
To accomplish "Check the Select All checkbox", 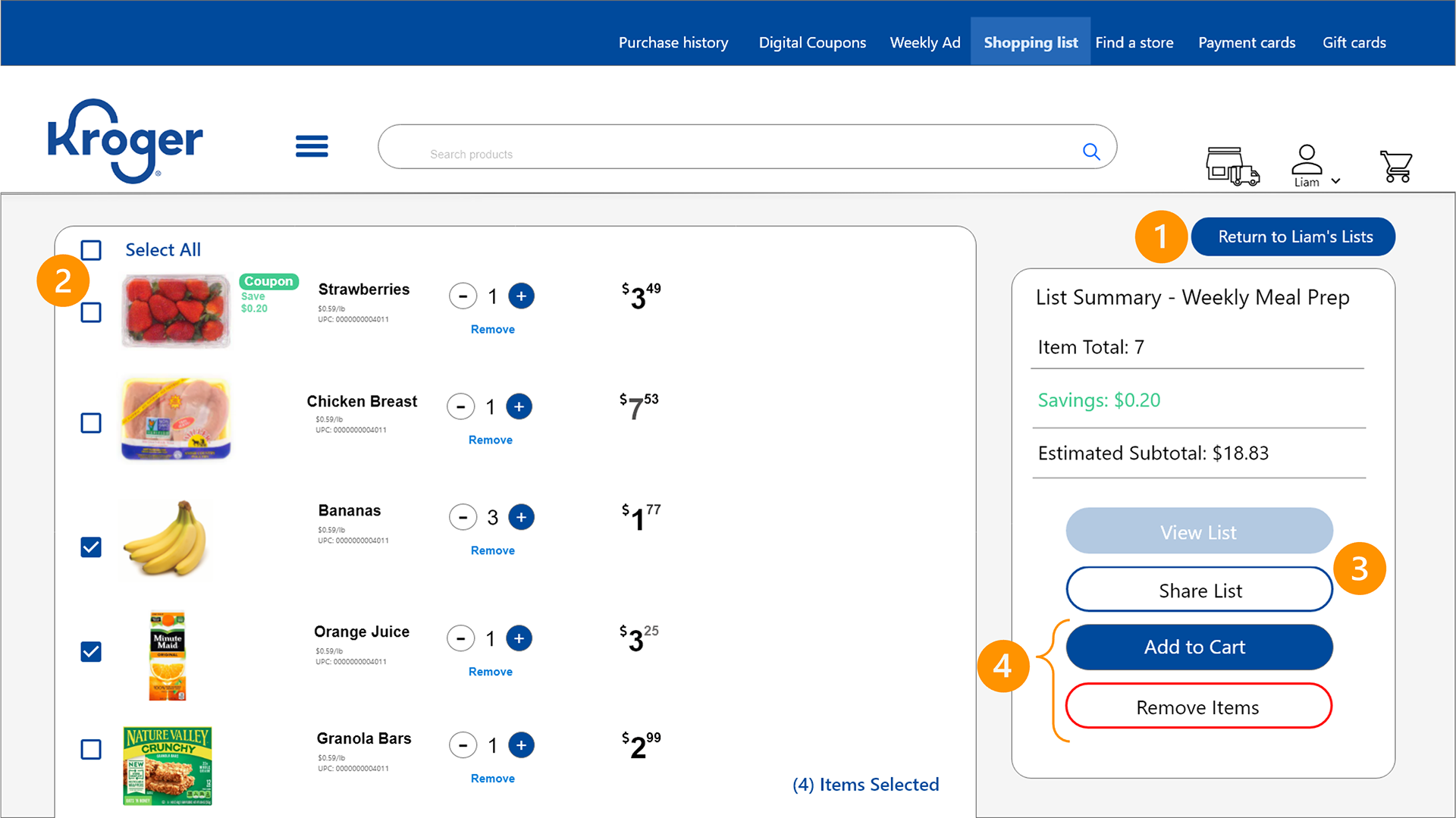I will click(91, 250).
